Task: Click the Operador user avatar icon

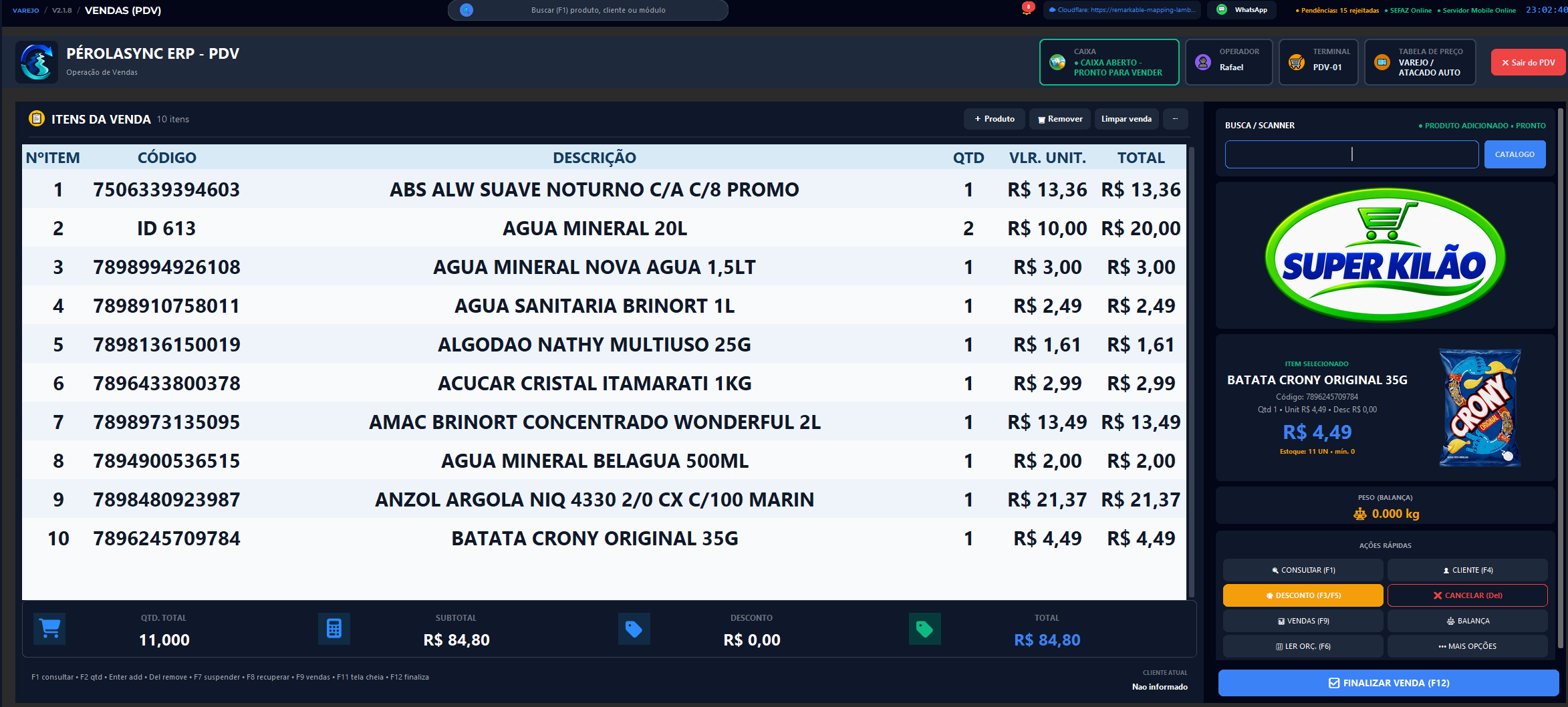Action: [x=1203, y=62]
